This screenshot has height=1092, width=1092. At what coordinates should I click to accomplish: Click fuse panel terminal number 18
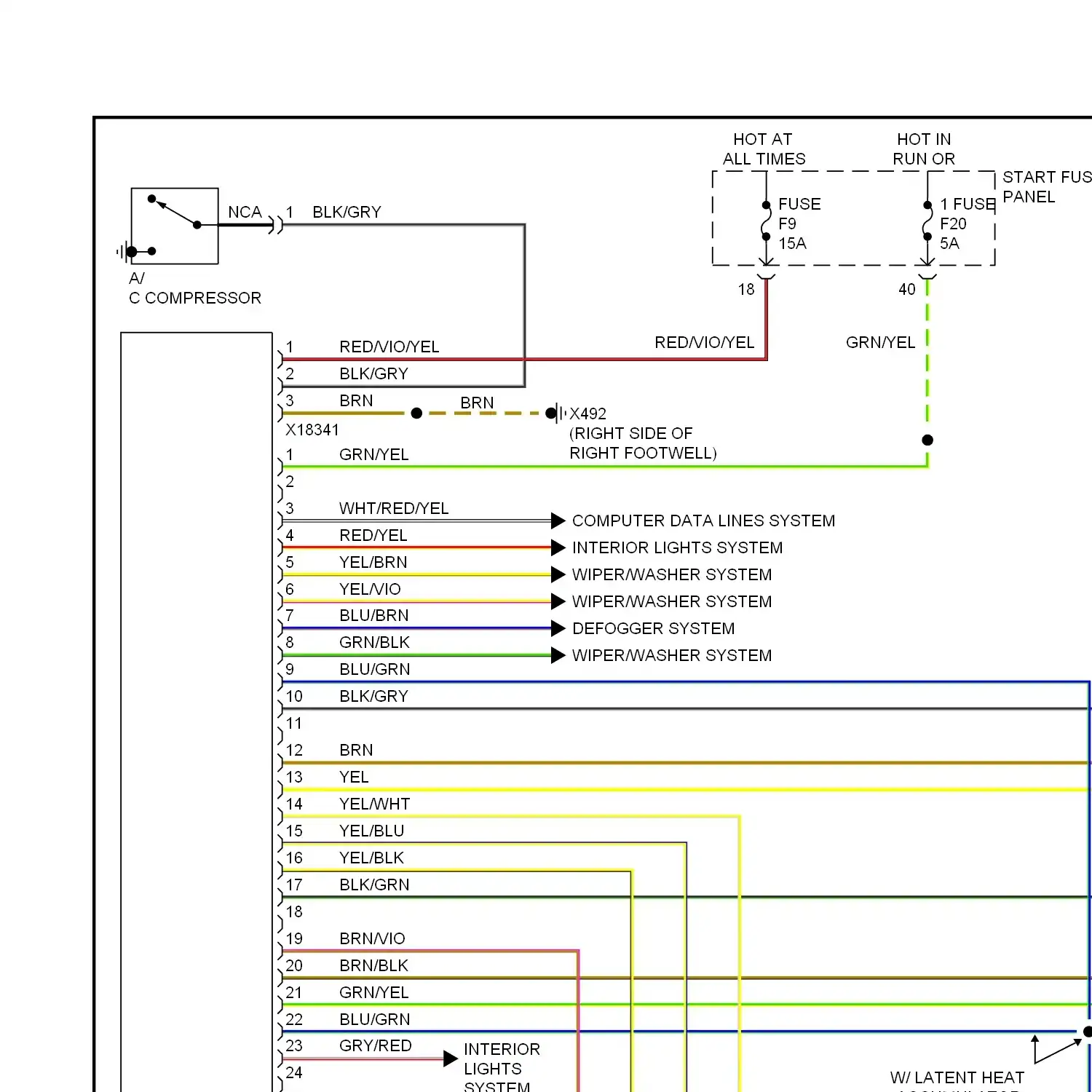click(746, 289)
